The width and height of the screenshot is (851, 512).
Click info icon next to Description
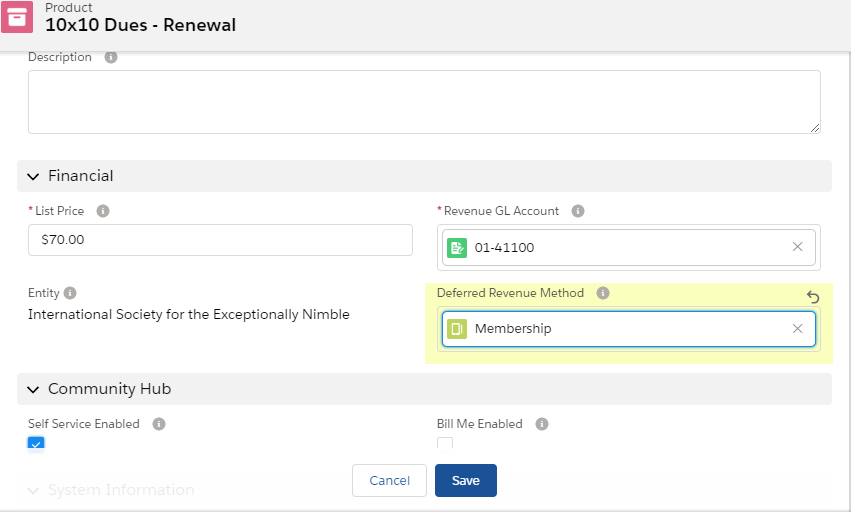111,57
